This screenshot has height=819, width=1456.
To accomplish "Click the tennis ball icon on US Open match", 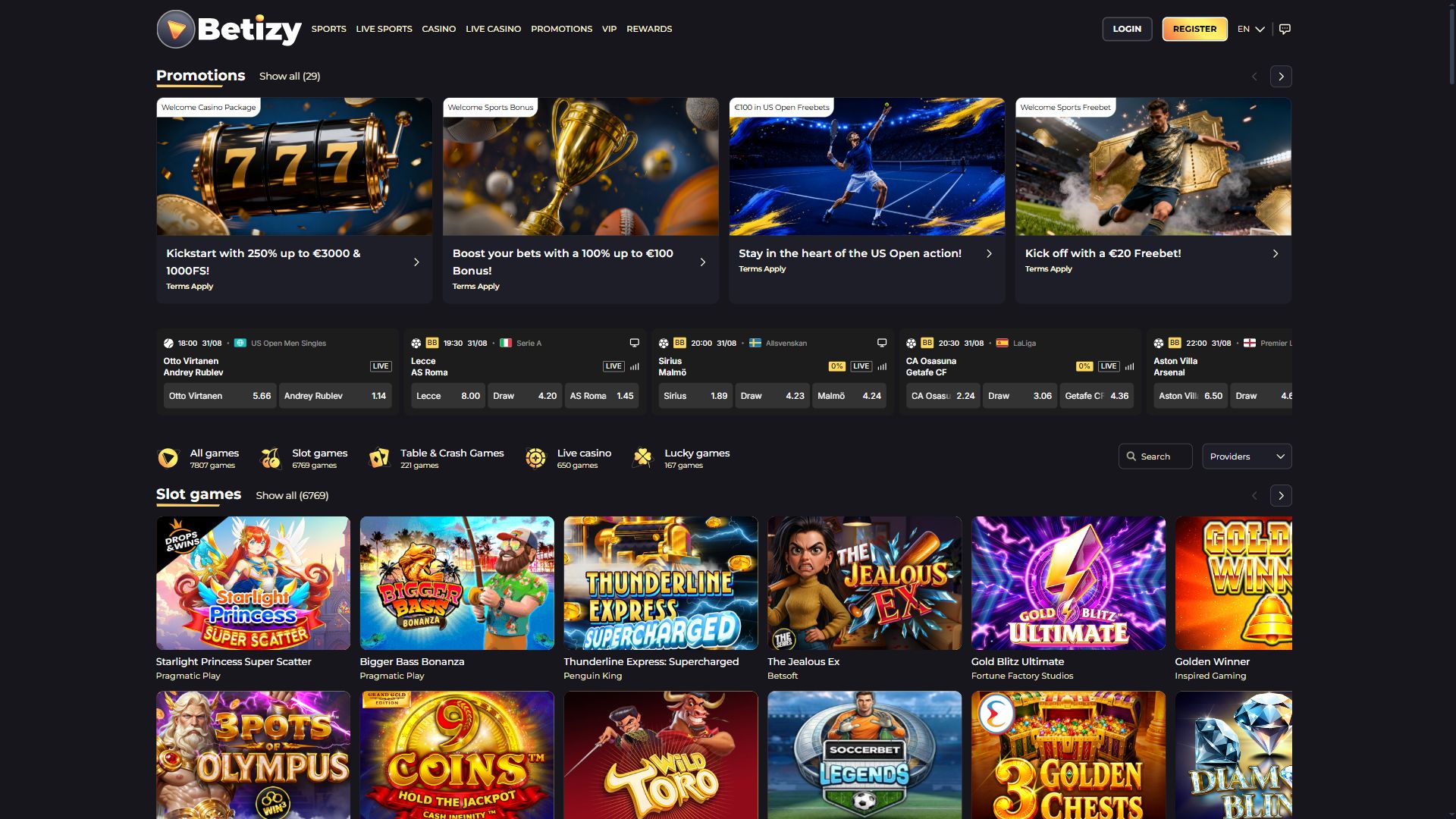I will pyautogui.click(x=168, y=344).
